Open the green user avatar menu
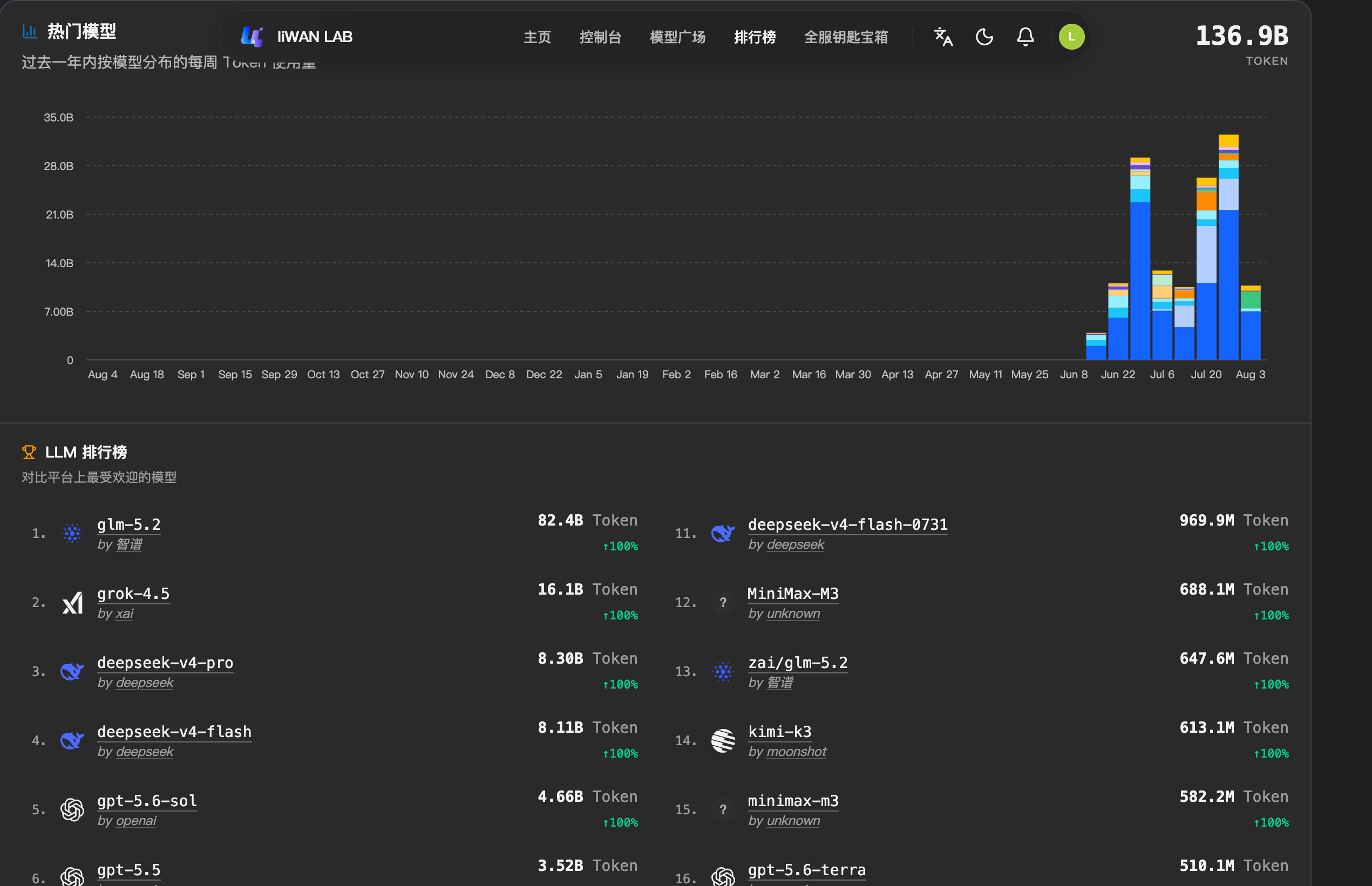Screen dimensions: 1372x886 (x=1071, y=37)
